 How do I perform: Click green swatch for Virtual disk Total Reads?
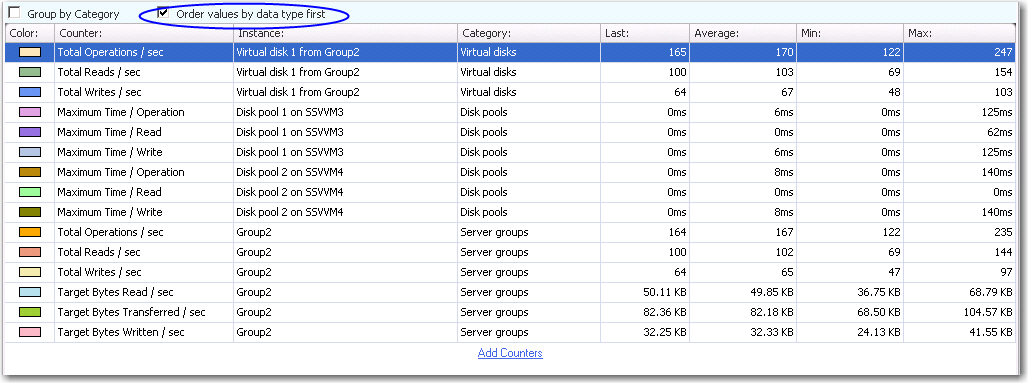(x=31, y=72)
